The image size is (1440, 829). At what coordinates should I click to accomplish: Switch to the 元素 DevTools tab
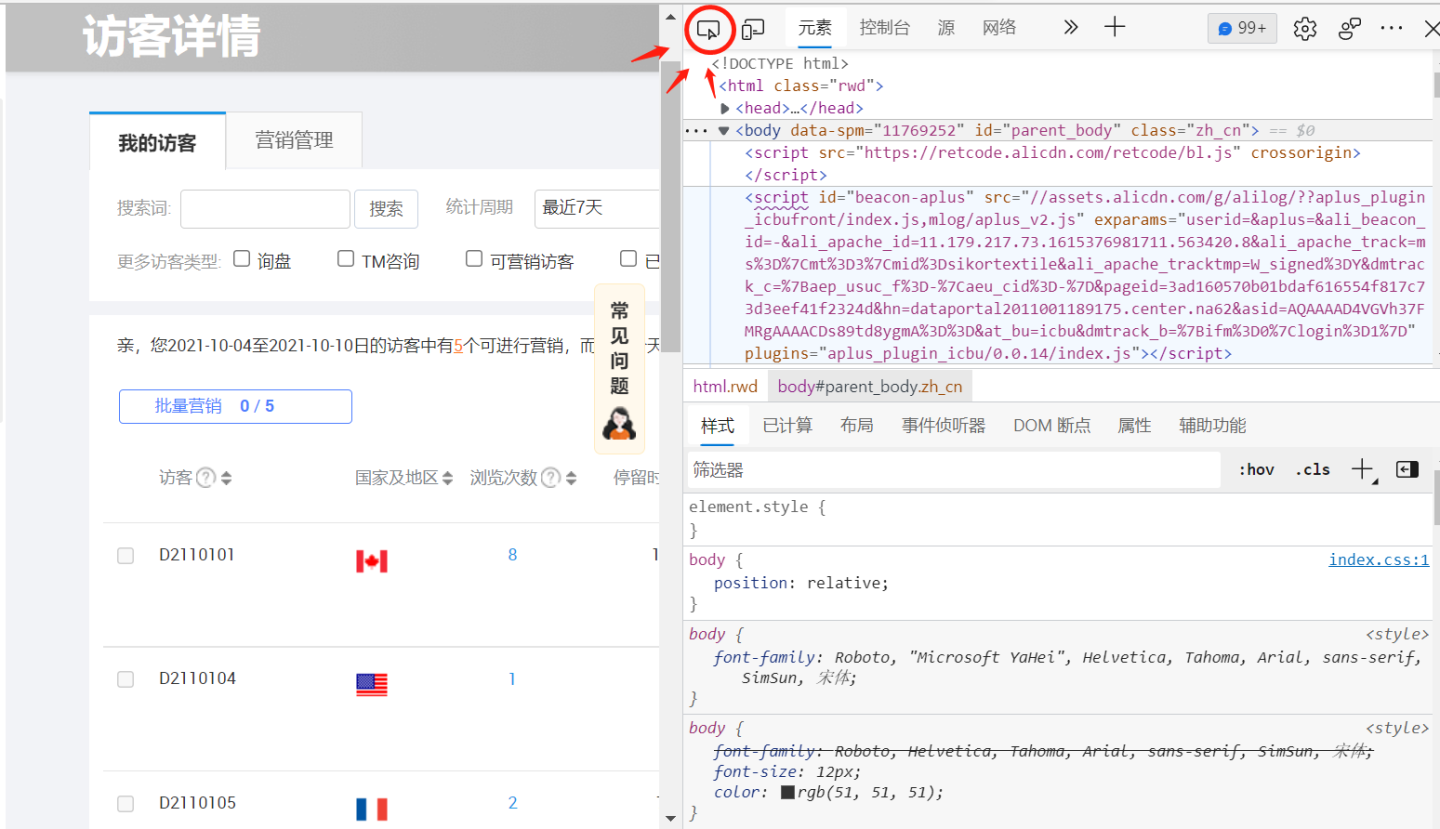pos(815,28)
